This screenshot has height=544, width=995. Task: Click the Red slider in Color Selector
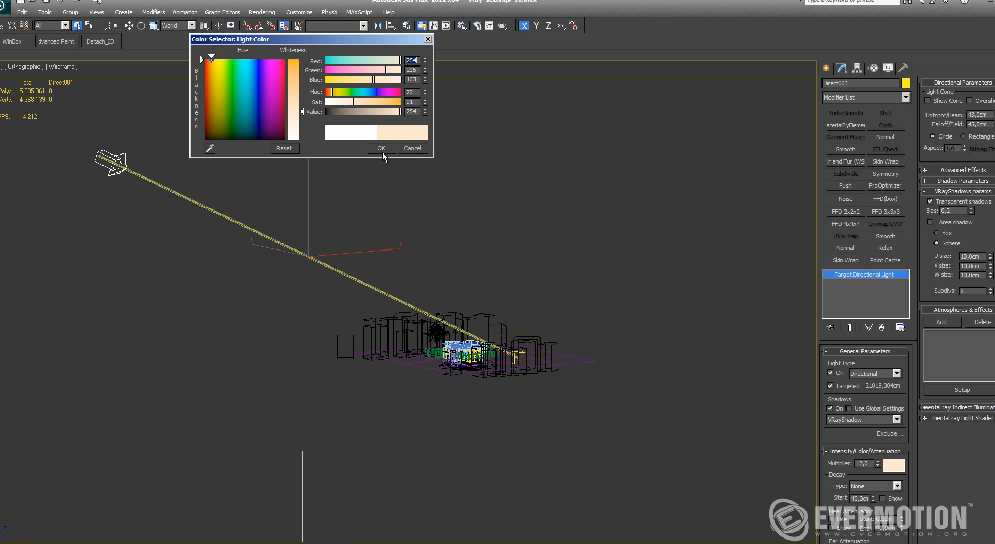pyautogui.click(x=363, y=60)
